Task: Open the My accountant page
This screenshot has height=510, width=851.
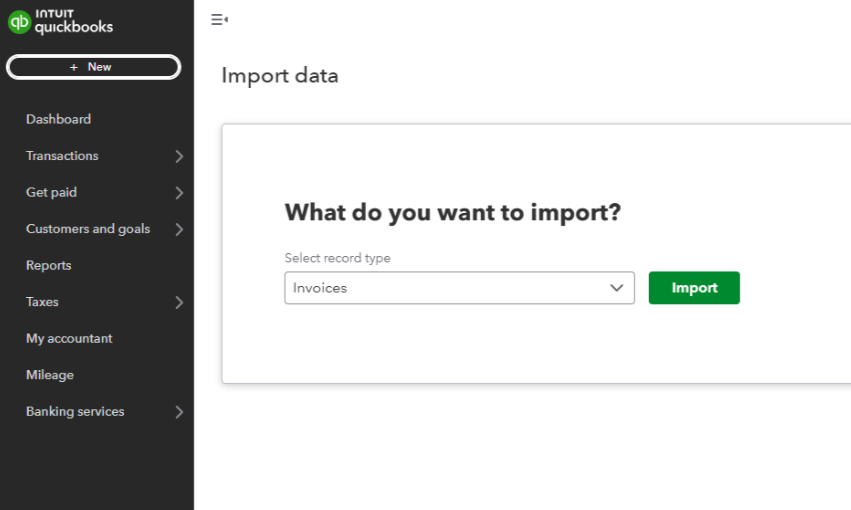Action: pos(69,338)
